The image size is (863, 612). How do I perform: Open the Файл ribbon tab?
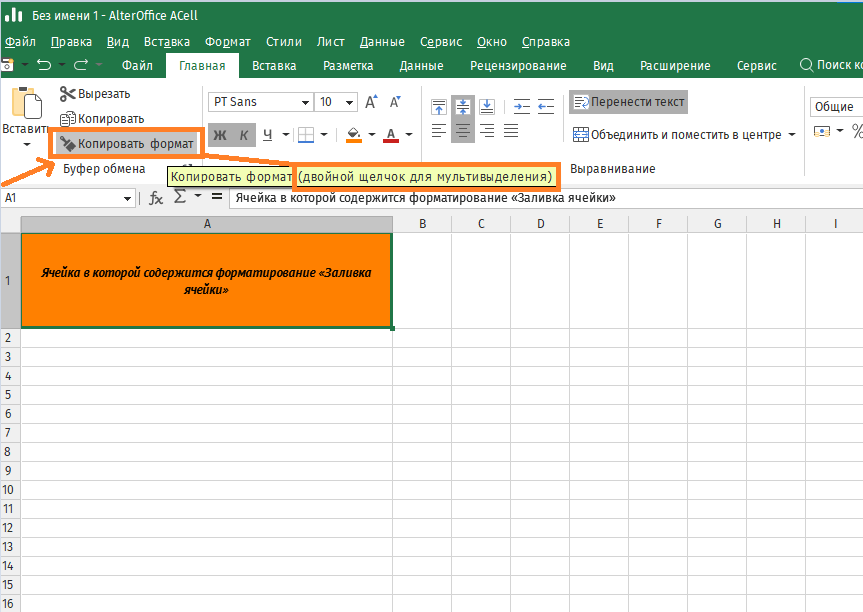[x=137, y=66]
